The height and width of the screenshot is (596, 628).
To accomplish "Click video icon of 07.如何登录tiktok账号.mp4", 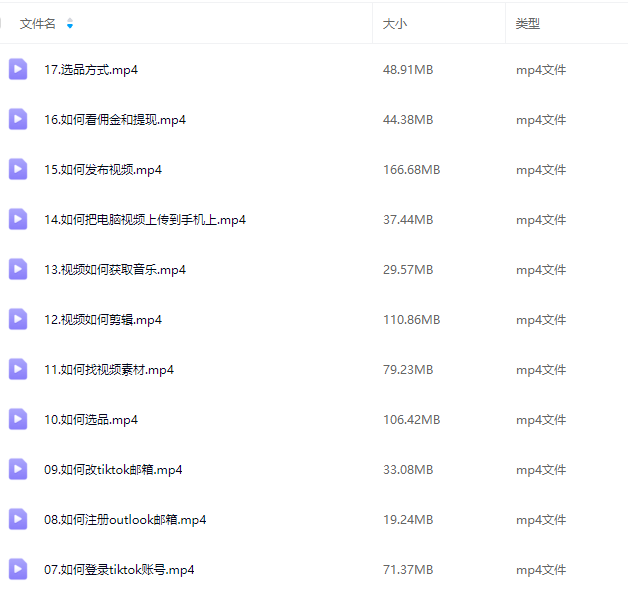I will click(18, 569).
